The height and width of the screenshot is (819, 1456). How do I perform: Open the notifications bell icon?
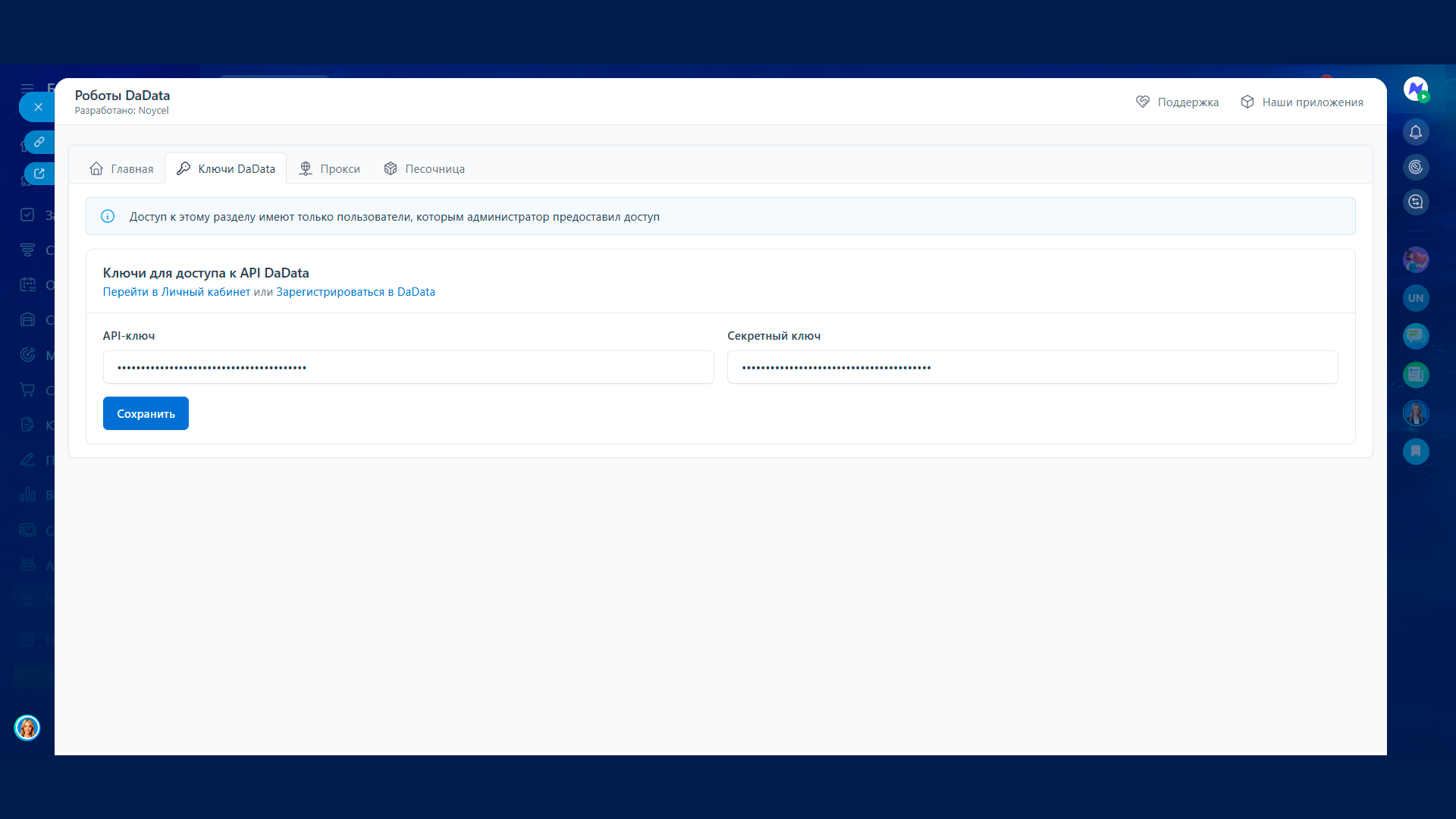click(1415, 133)
